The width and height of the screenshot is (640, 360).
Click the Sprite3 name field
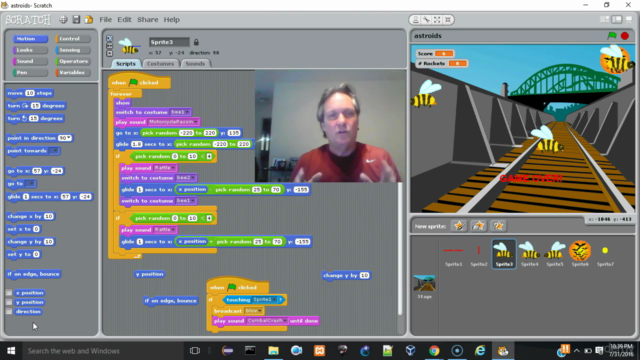tap(169, 42)
